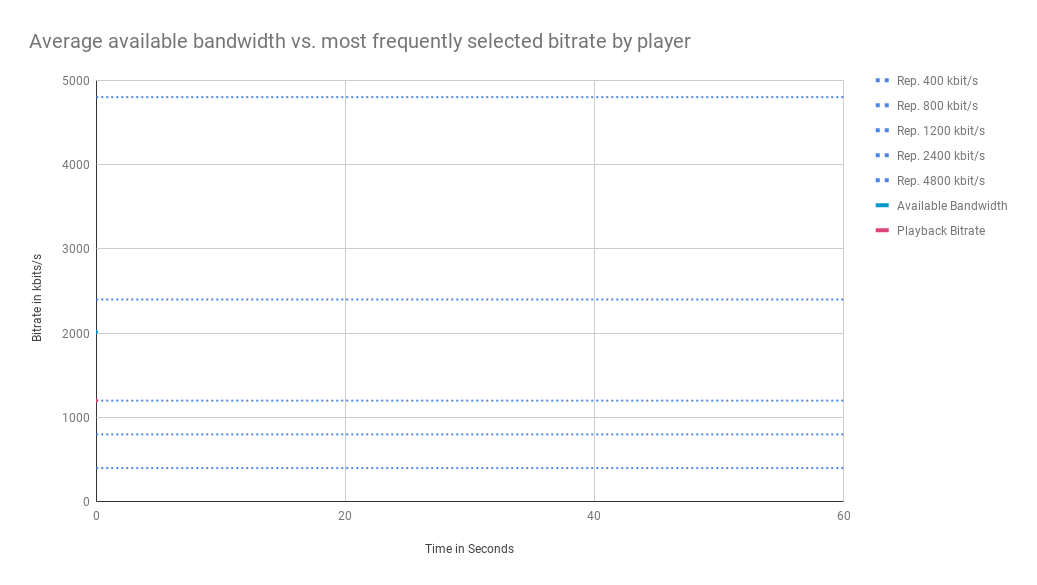Image resolution: width=1037 pixels, height=585 pixels.
Task: Select the Rep. 400 kbit/s legend label
Action: pos(937,81)
